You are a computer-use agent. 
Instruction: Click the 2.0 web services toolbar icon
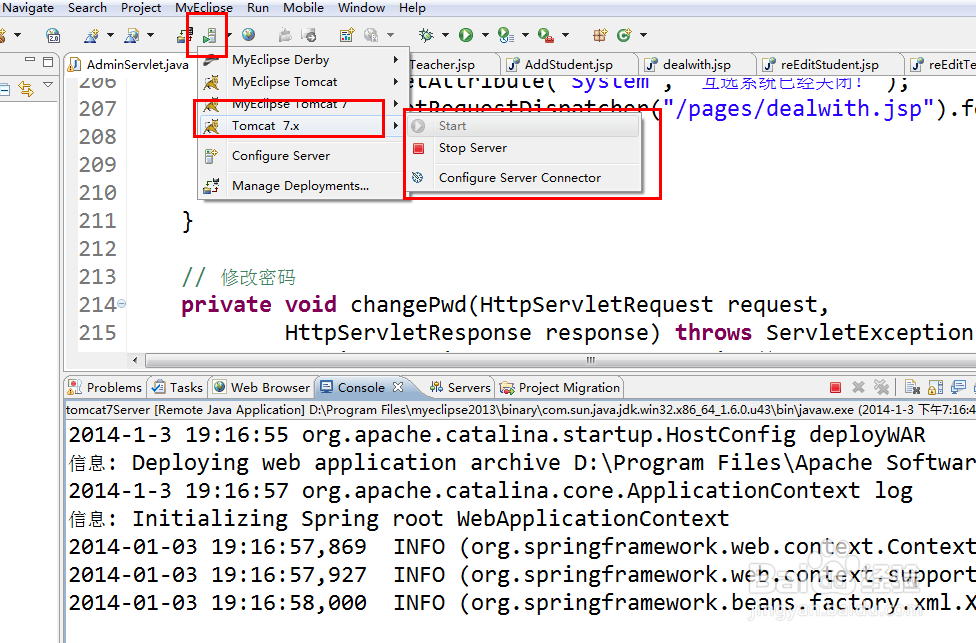point(54,35)
